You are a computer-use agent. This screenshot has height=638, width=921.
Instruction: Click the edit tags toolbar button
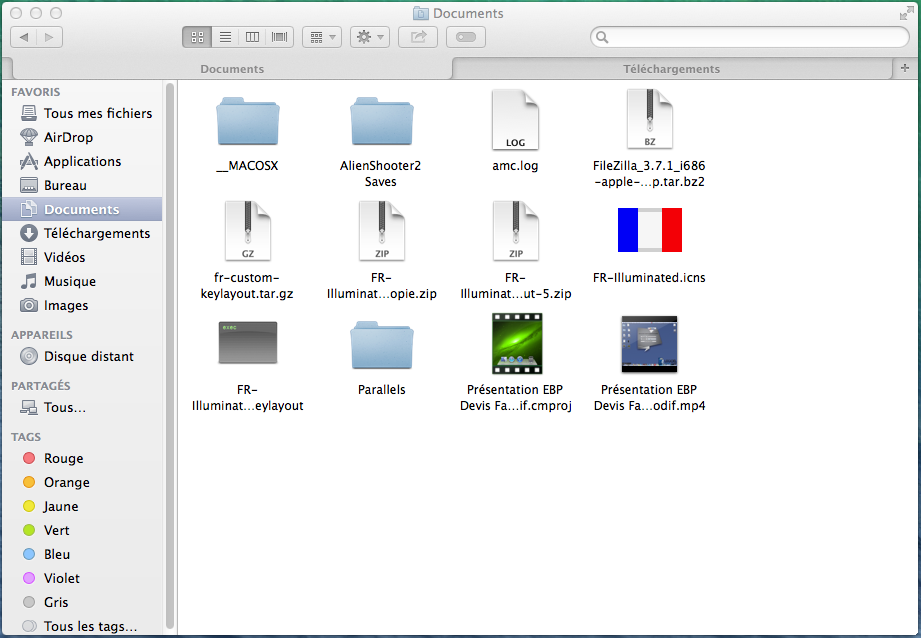(x=466, y=37)
